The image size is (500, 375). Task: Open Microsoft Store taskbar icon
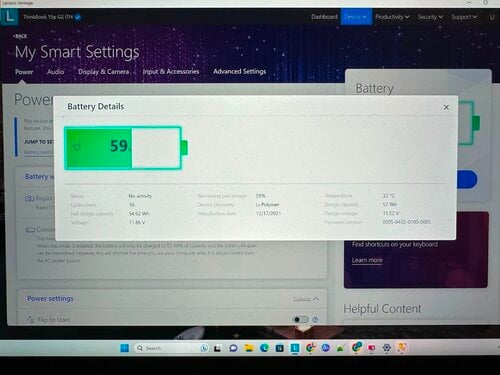280,348
